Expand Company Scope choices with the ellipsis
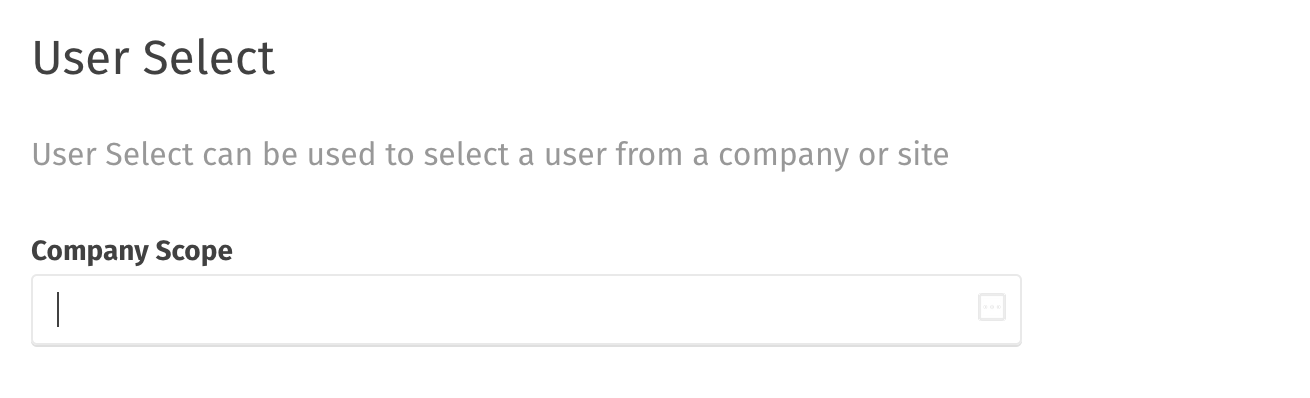The image size is (1310, 398). tap(991, 308)
